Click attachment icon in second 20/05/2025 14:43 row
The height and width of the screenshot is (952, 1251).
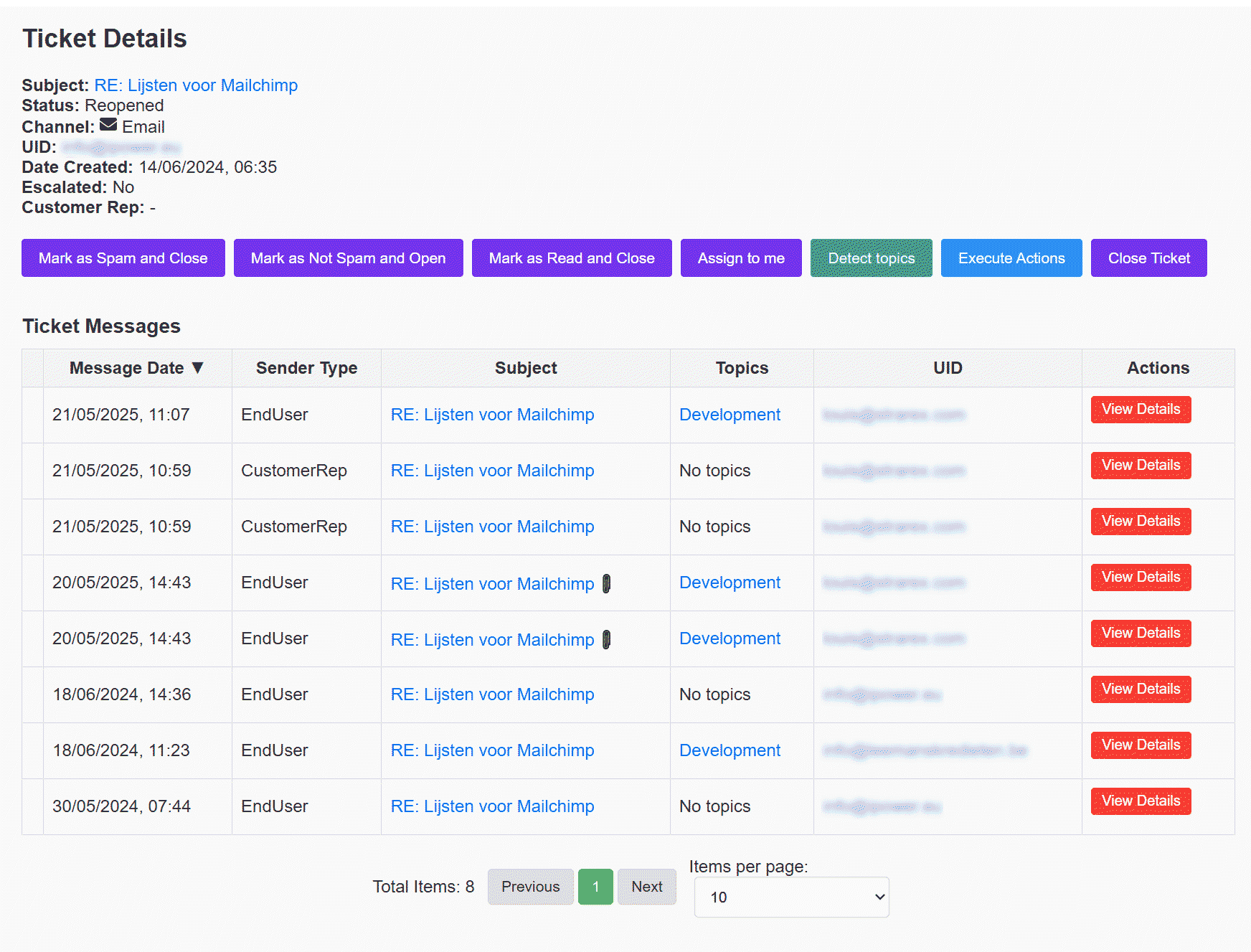(606, 639)
